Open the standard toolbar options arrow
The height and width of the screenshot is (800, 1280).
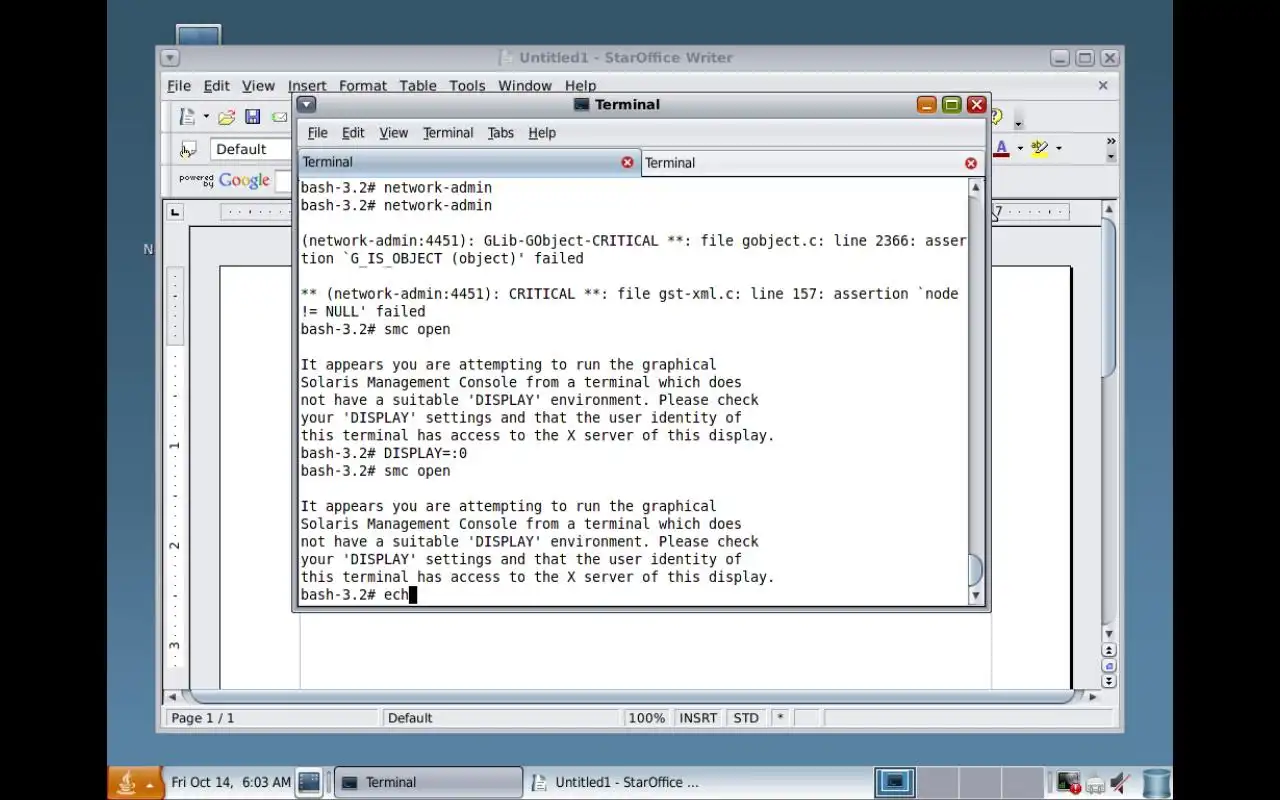click(1019, 124)
